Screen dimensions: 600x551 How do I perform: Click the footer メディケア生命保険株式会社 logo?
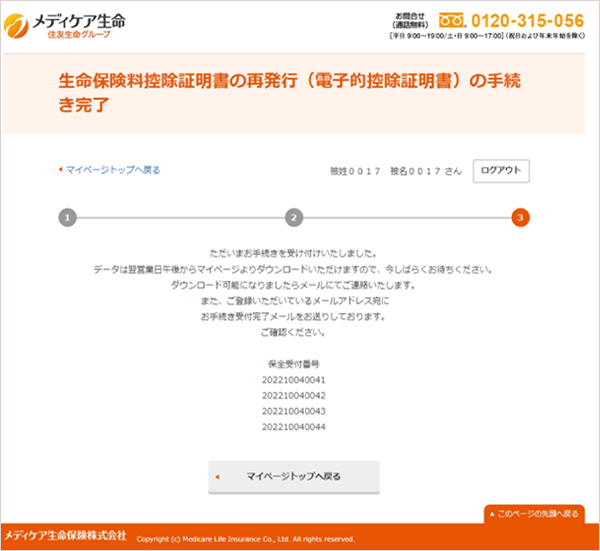tap(66, 536)
